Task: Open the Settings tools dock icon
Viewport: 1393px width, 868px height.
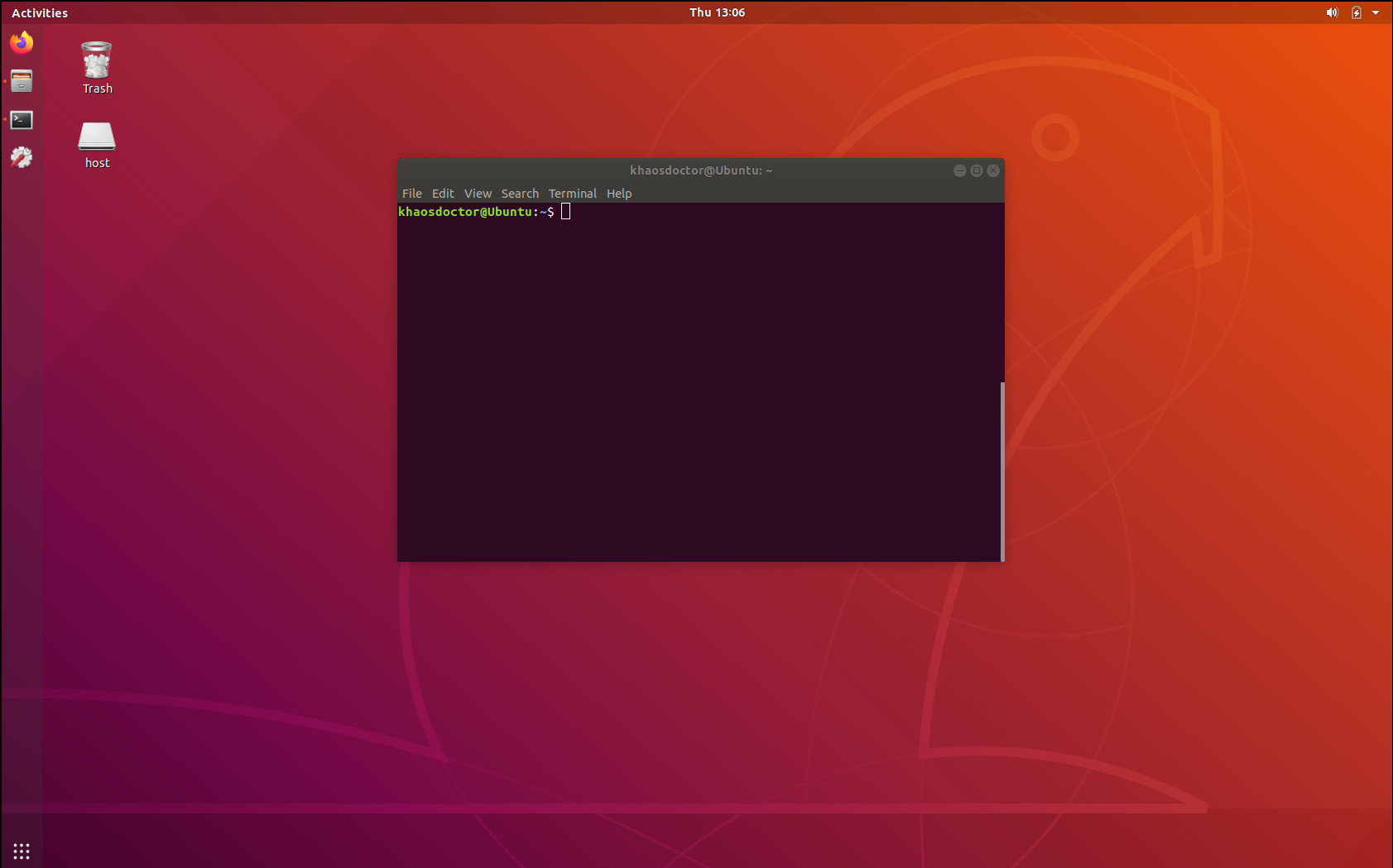Action: point(22,157)
